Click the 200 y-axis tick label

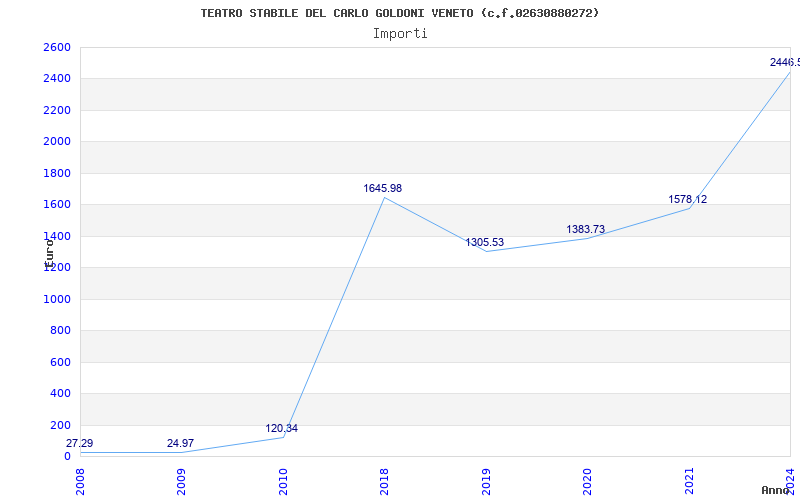(60, 425)
